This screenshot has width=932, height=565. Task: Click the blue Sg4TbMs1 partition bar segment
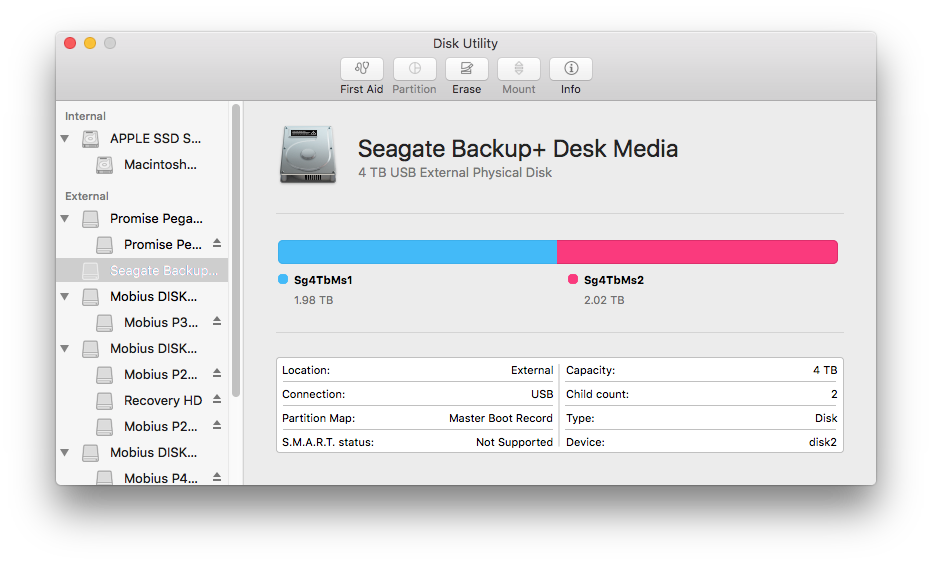pos(417,252)
